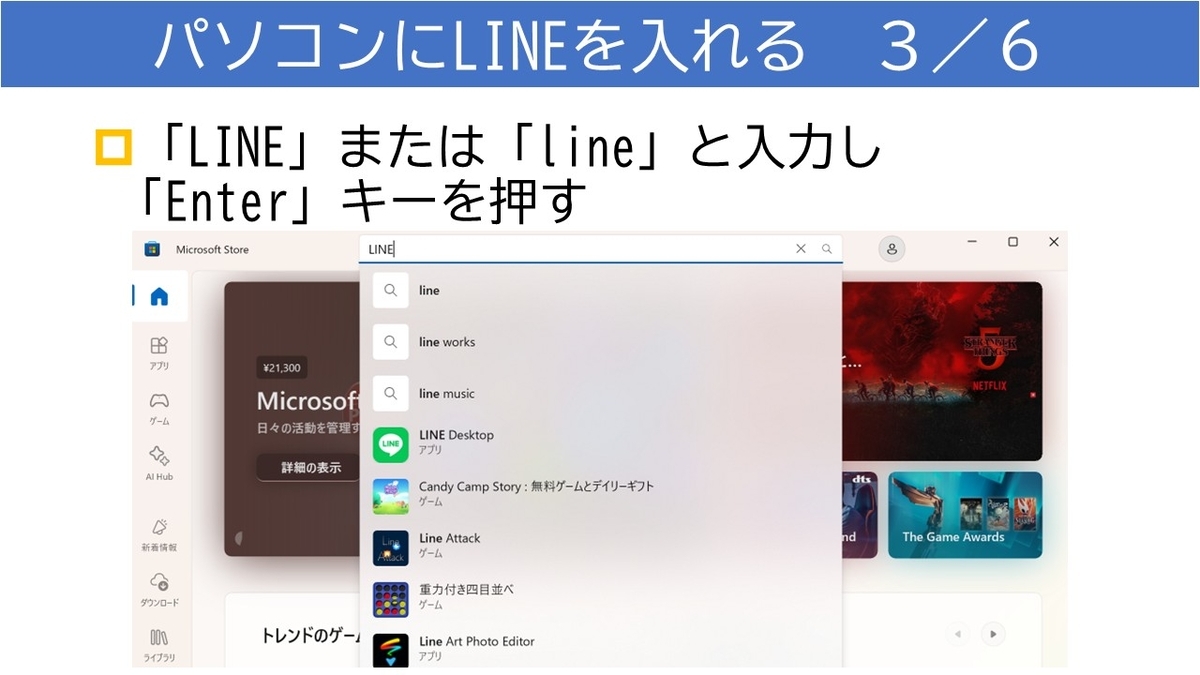The width and height of the screenshot is (1200, 675).
Task: Click the Microsoft Store logo icon
Action: pos(152,249)
